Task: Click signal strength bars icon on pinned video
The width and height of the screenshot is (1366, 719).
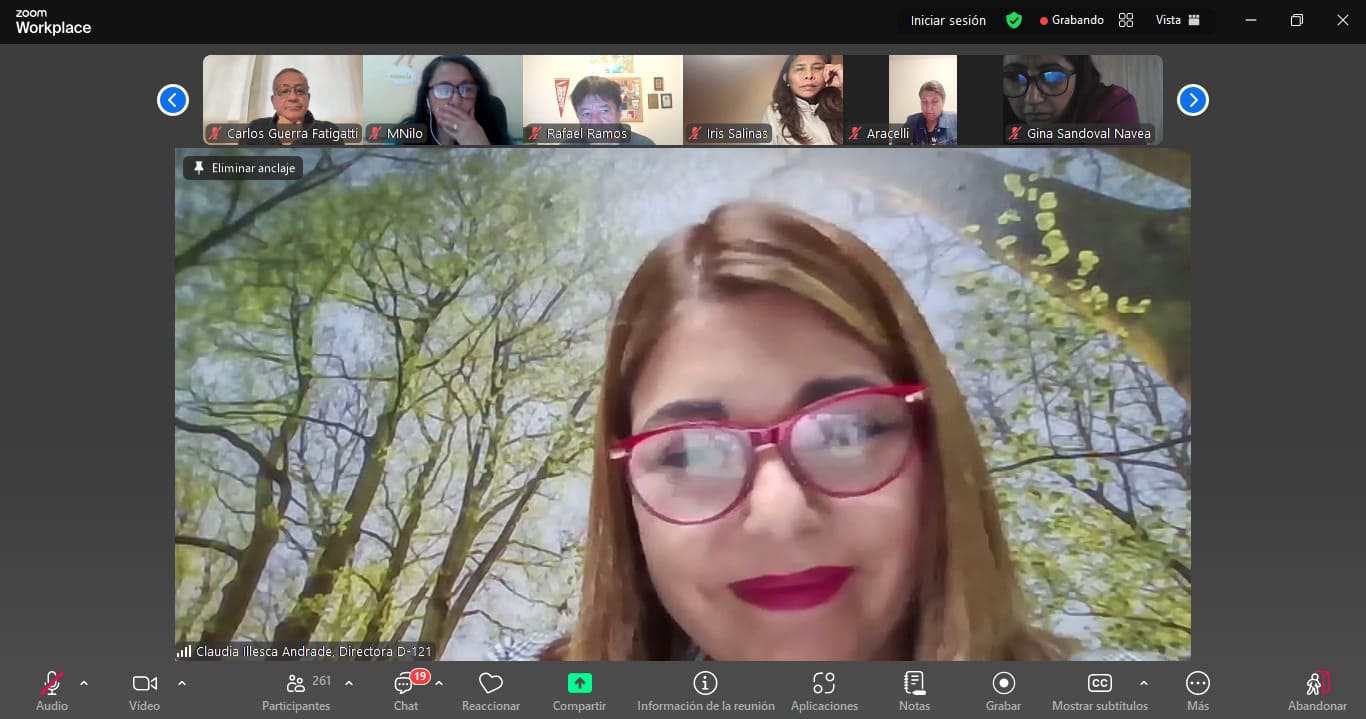Action: (184, 651)
